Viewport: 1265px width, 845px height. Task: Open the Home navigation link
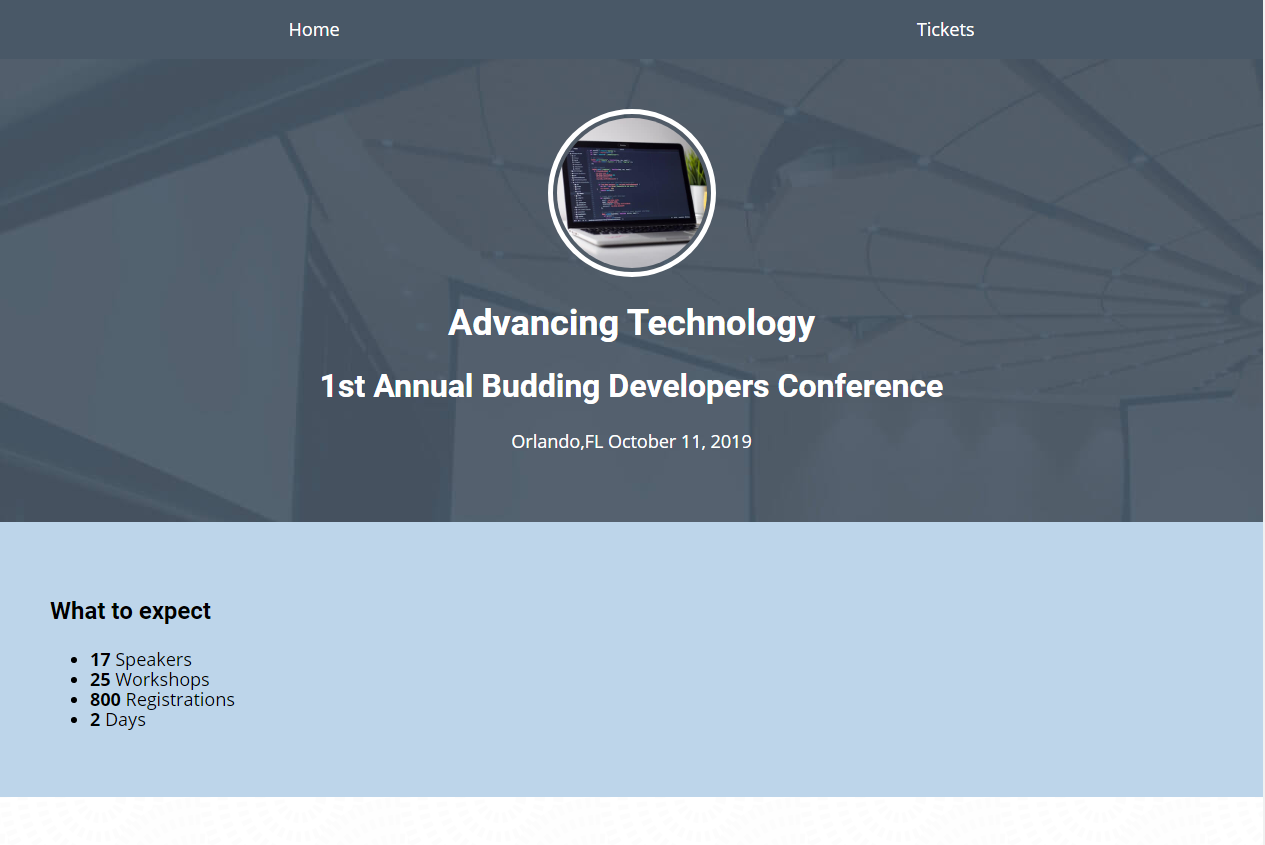[x=314, y=30]
